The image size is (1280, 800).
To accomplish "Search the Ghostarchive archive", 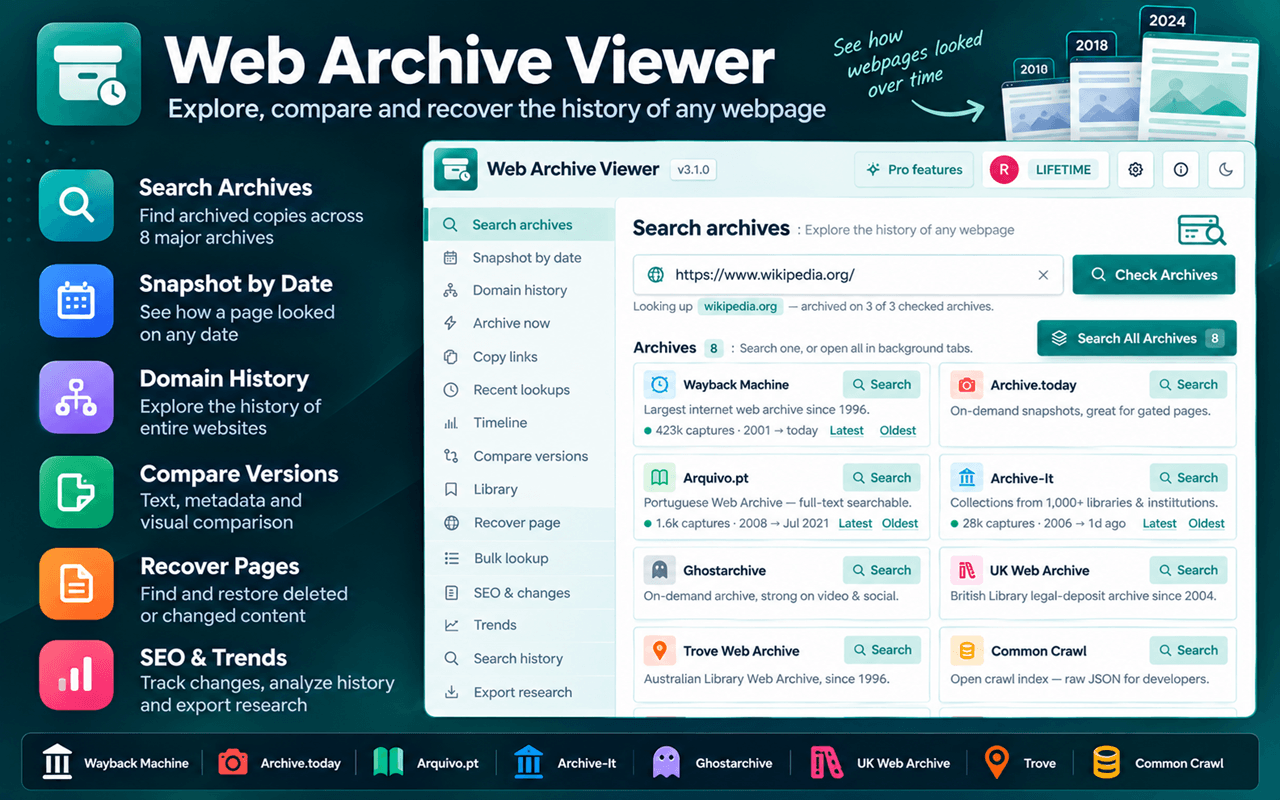I will coord(881,570).
